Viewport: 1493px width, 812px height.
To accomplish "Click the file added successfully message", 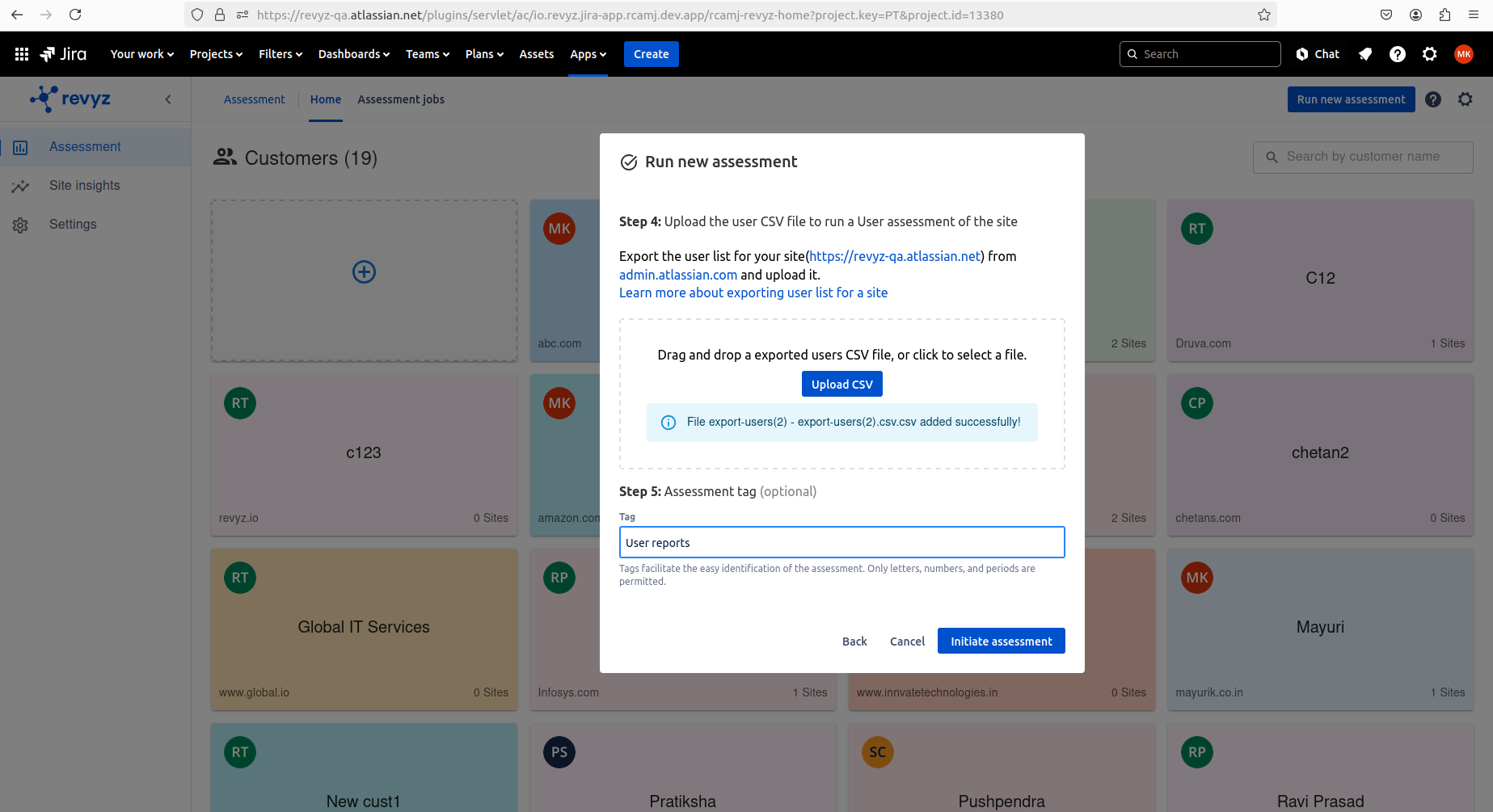I will 842,423.
